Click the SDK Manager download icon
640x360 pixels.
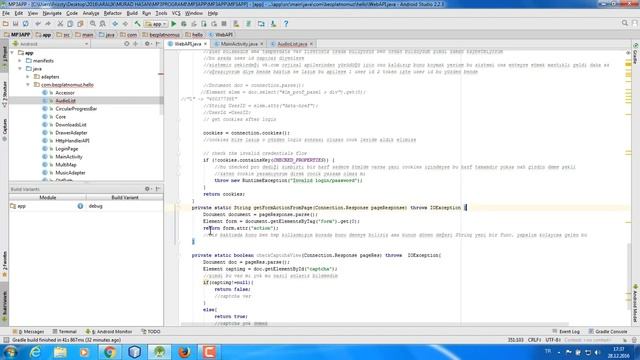(273, 24)
